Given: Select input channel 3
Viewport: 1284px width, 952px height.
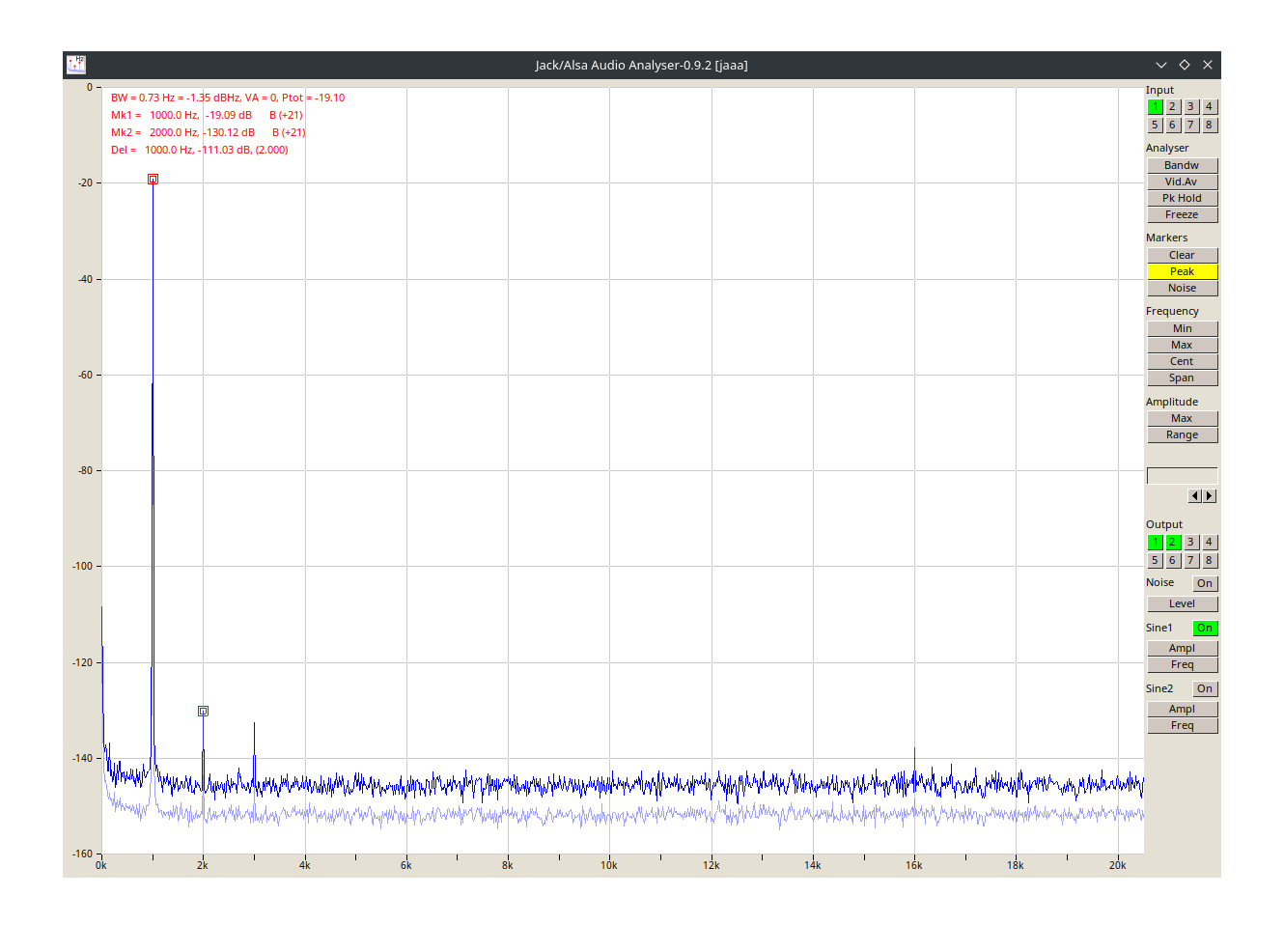Looking at the screenshot, I should pyautogui.click(x=1190, y=107).
